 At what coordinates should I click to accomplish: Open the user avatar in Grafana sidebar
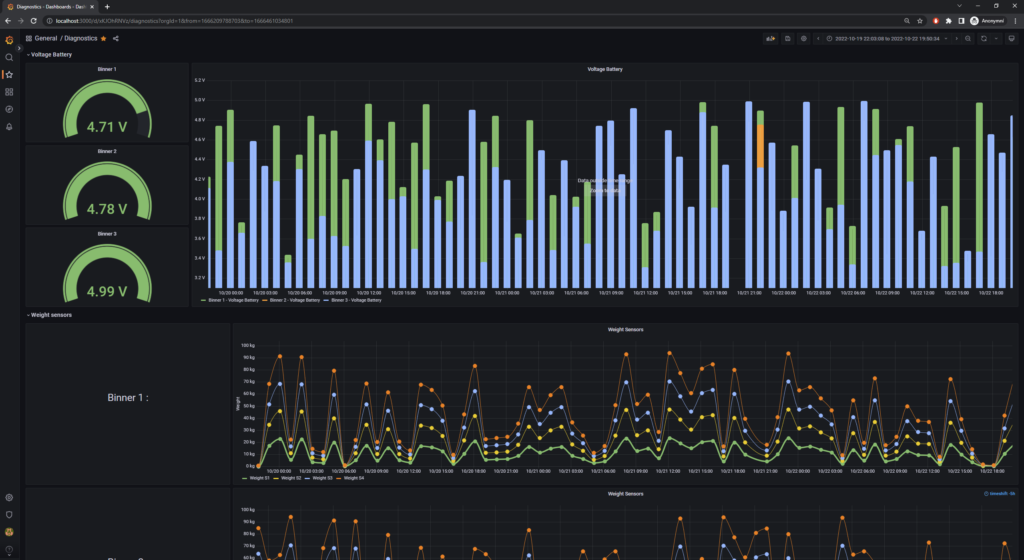click(x=9, y=532)
